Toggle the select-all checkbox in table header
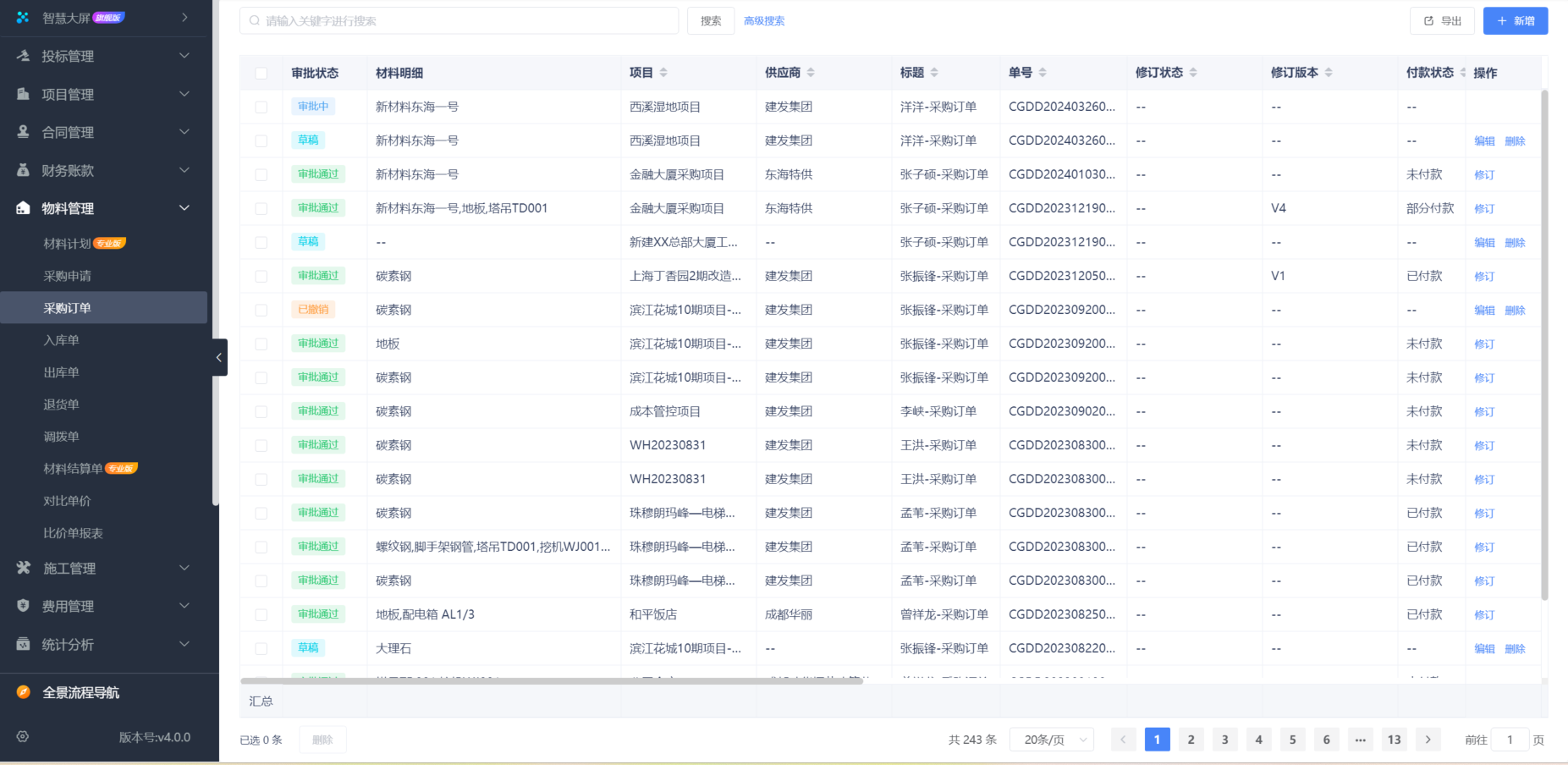The height and width of the screenshot is (765, 1568). coord(261,73)
